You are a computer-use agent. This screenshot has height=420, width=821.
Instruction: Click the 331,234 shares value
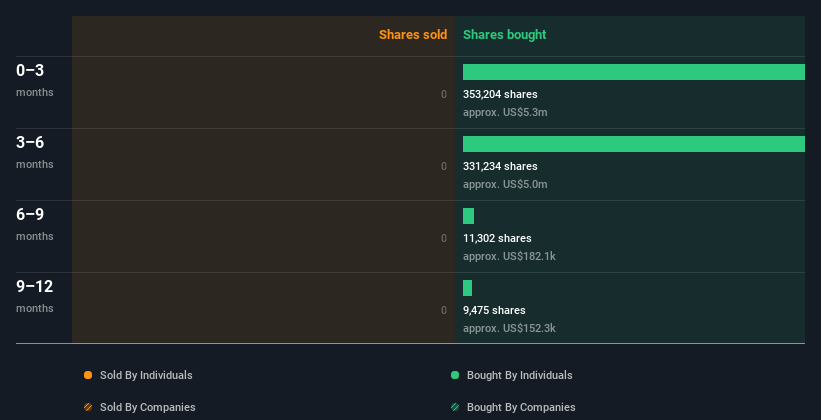(x=500, y=166)
